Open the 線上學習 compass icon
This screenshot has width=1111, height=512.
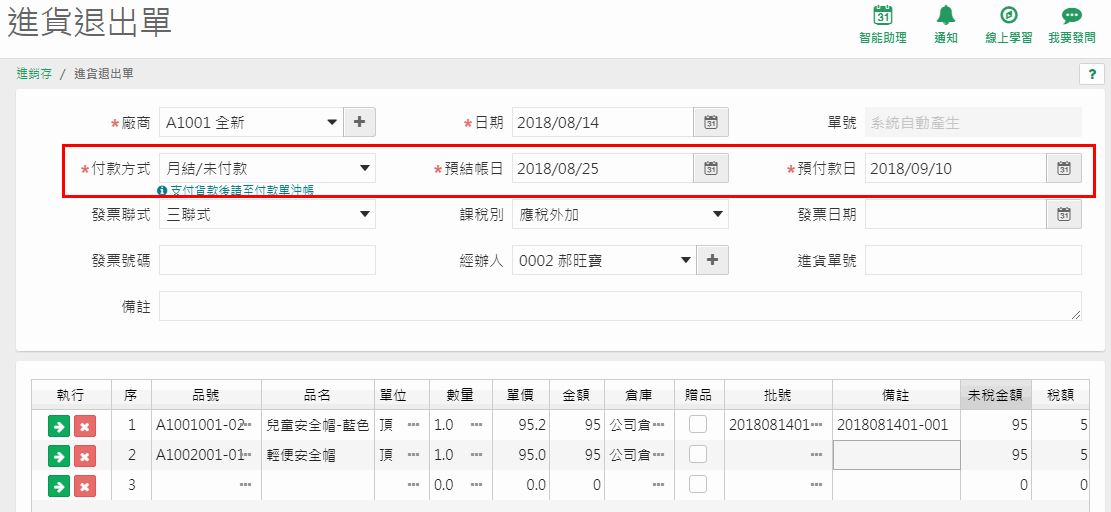[x=1008, y=16]
